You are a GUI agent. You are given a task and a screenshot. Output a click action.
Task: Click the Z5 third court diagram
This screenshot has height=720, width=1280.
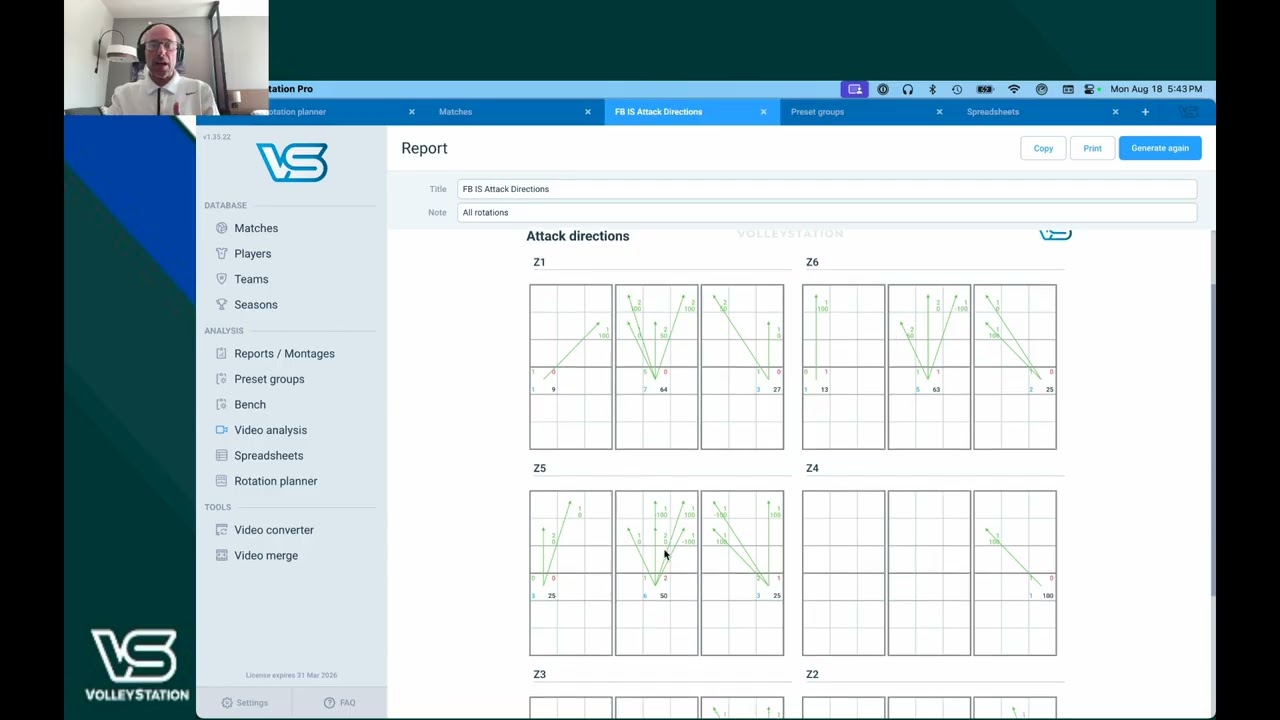(742, 573)
